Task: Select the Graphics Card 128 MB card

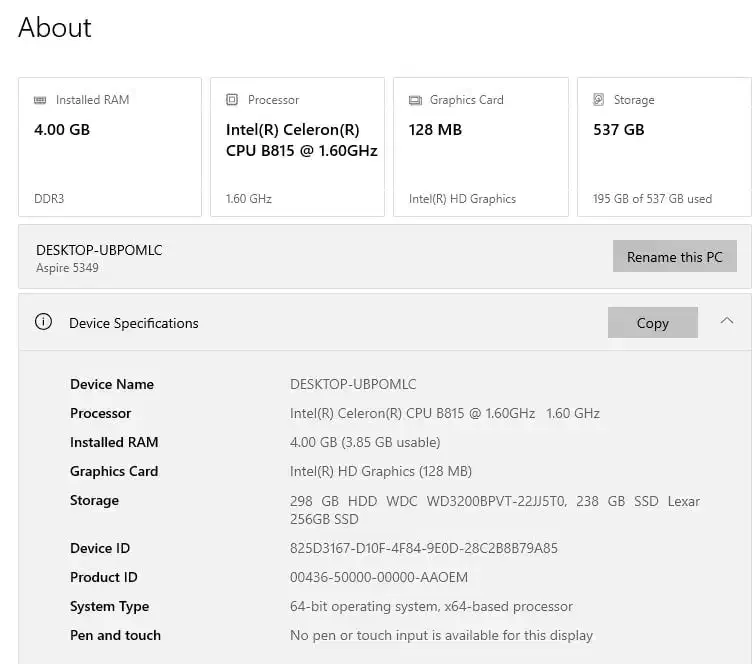Action: tap(480, 147)
